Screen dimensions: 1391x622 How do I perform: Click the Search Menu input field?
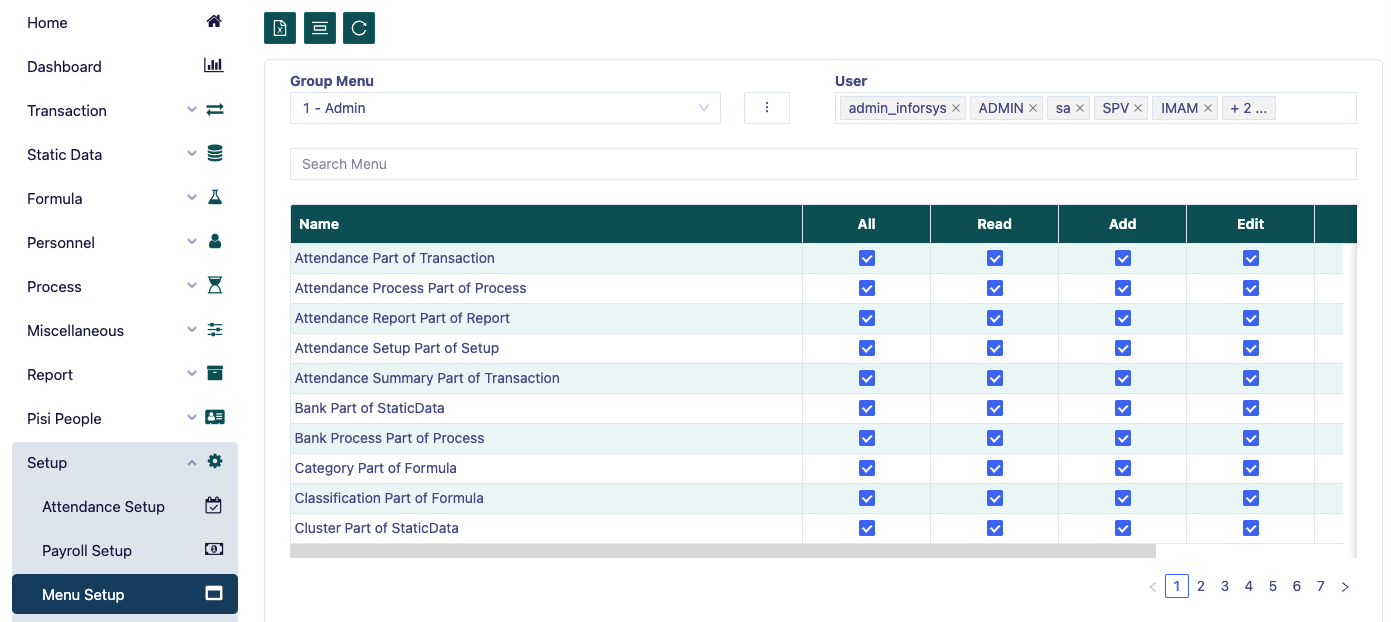822,164
